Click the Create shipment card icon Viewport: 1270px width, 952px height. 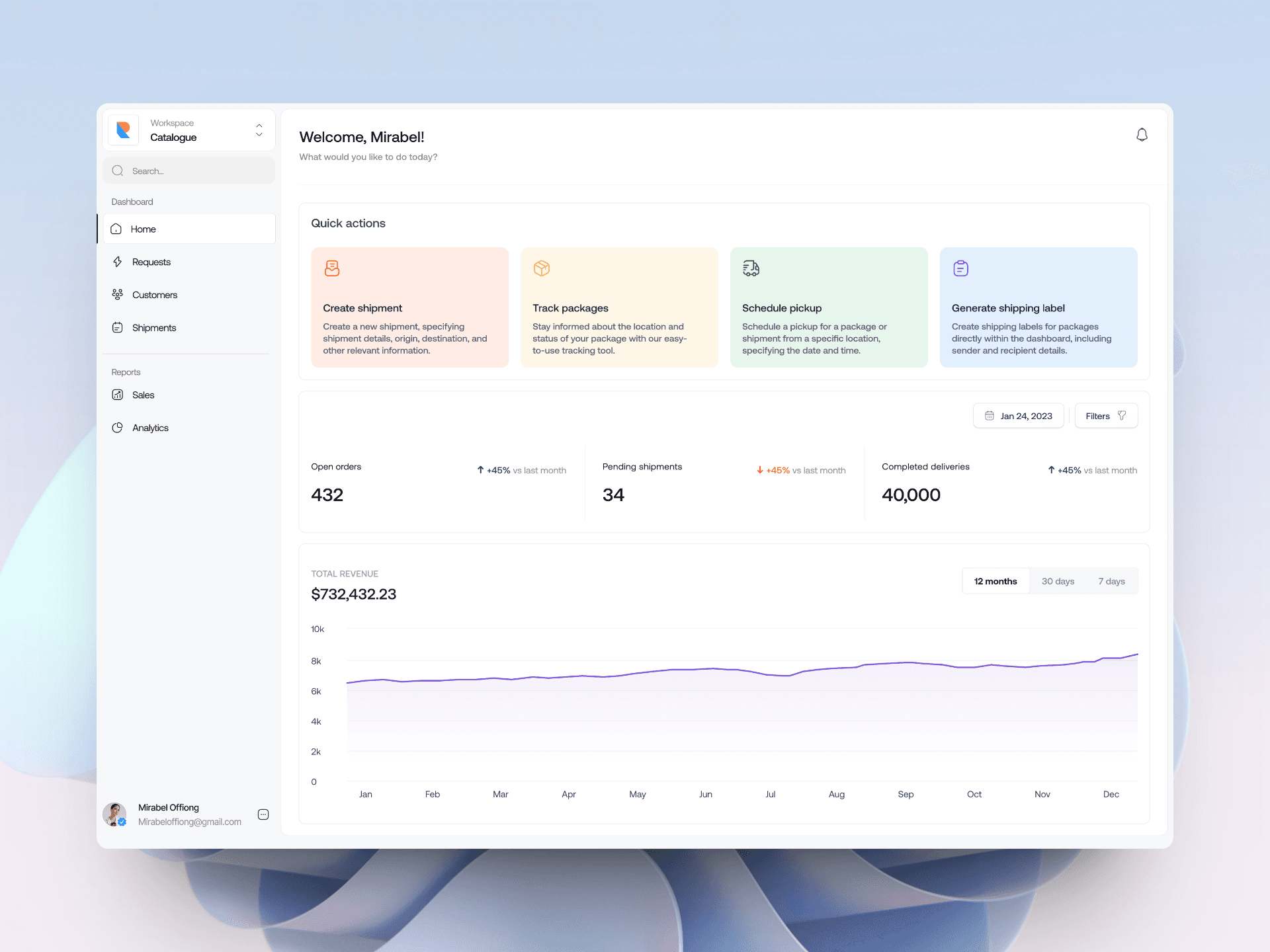[x=332, y=268]
